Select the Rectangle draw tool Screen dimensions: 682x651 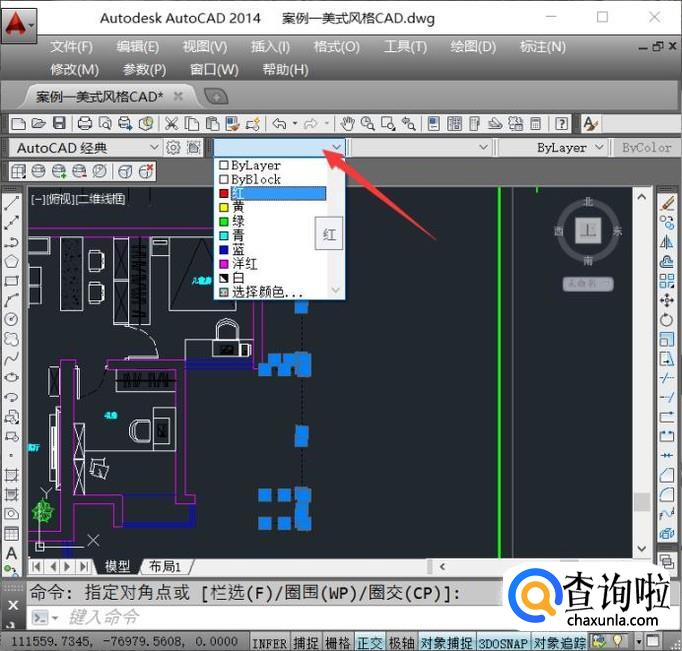12,280
